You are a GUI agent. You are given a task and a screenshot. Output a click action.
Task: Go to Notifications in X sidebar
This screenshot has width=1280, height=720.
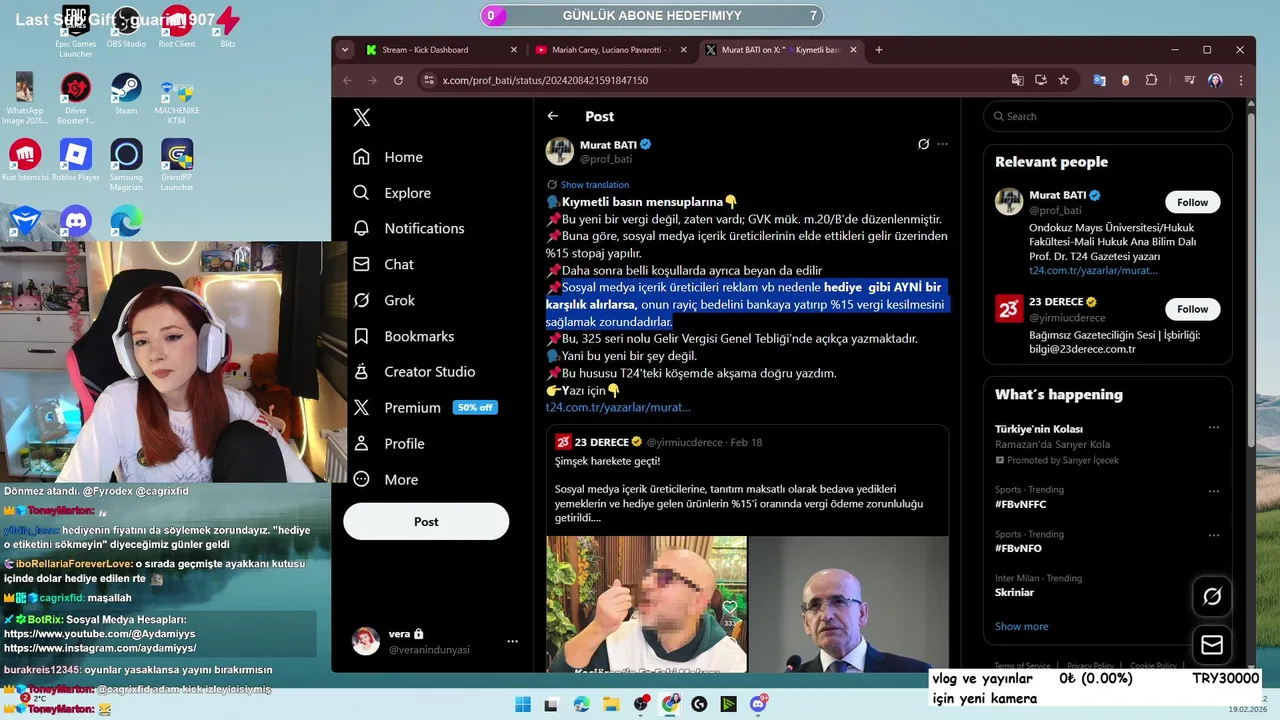click(409, 228)
